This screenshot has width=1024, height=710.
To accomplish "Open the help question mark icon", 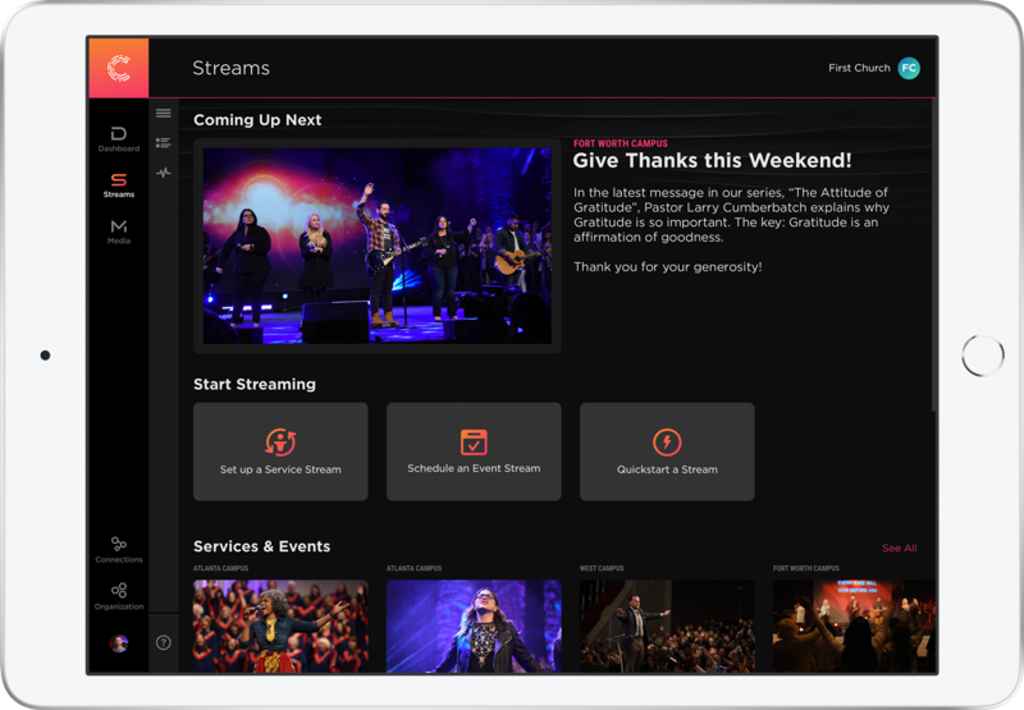I will [x=163, y=643].
